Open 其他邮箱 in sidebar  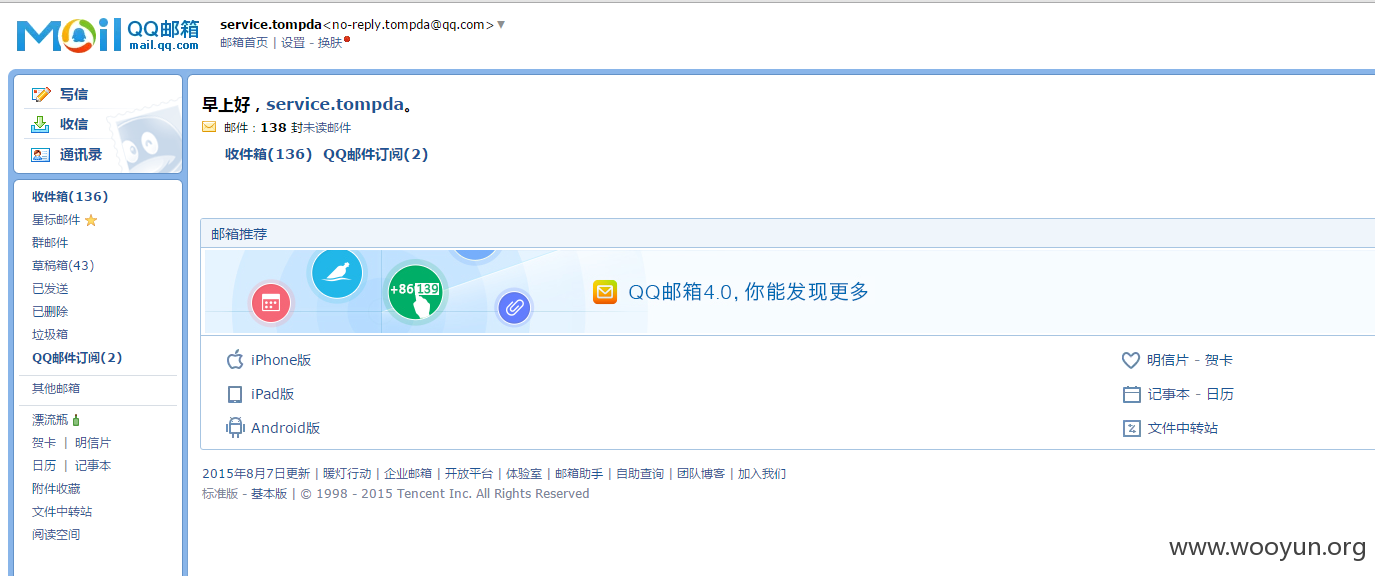(x=56, y=389)
